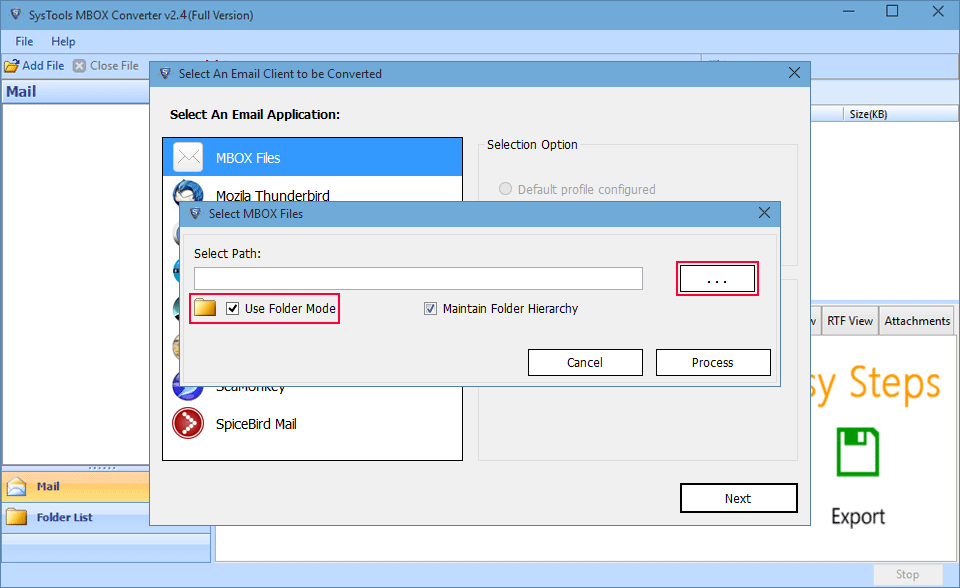This screenshot has height=588, width=960.
Task: Maximize the SysTools MBOX Converter window
Action: [892, 12]
